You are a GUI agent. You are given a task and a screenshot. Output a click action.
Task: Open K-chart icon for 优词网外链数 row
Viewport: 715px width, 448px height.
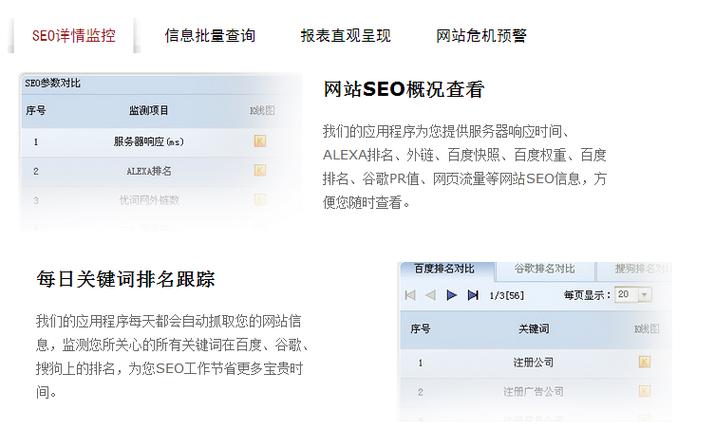click(x=260, y=199)
